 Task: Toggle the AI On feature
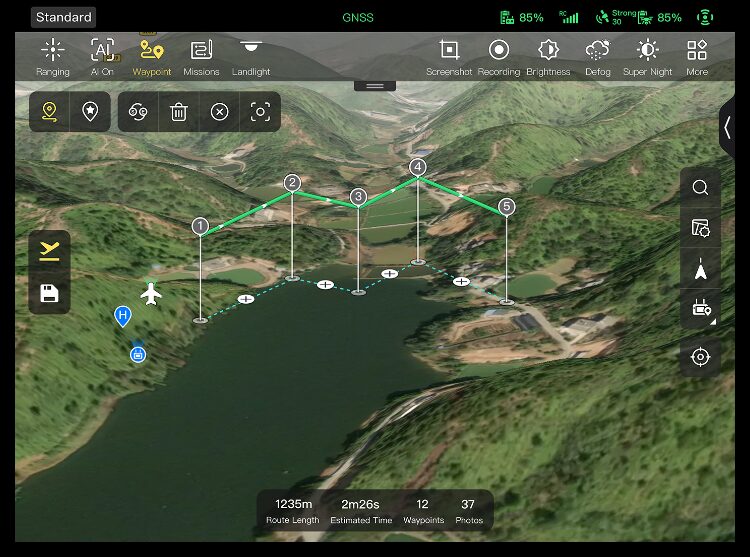pos(102,57)
